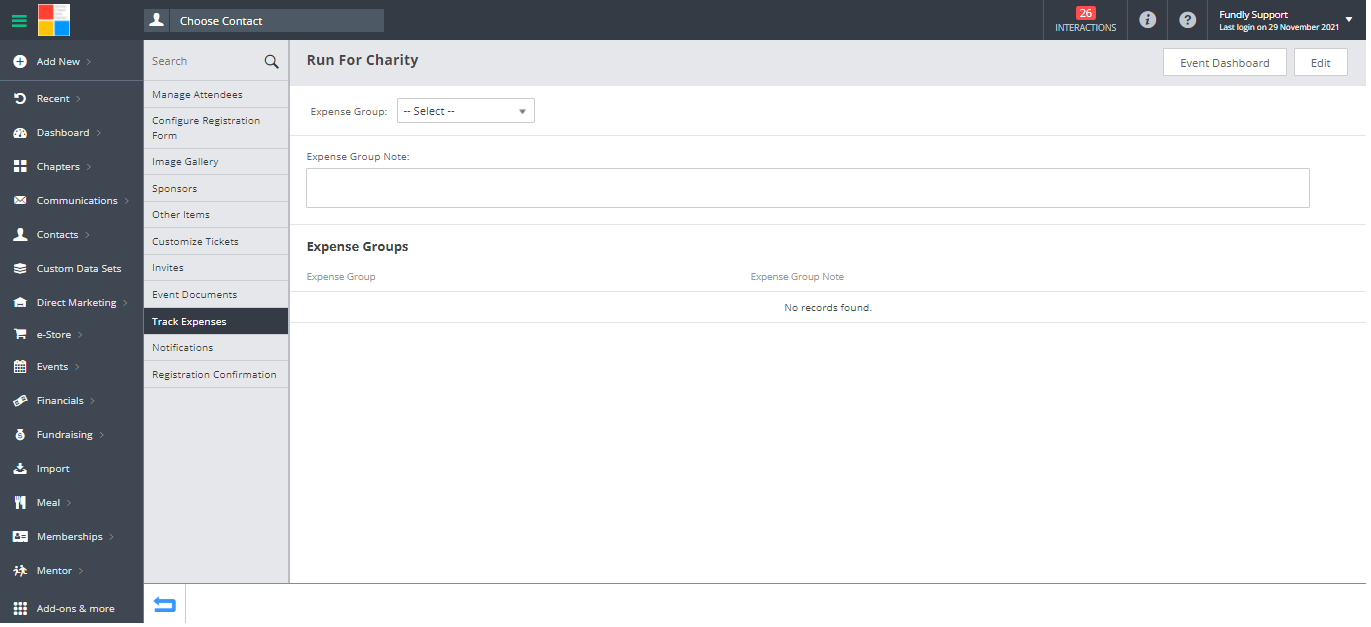Click the Event Dashboard button
Viewport: 1371px width, 627px height.
(1225, 62)
